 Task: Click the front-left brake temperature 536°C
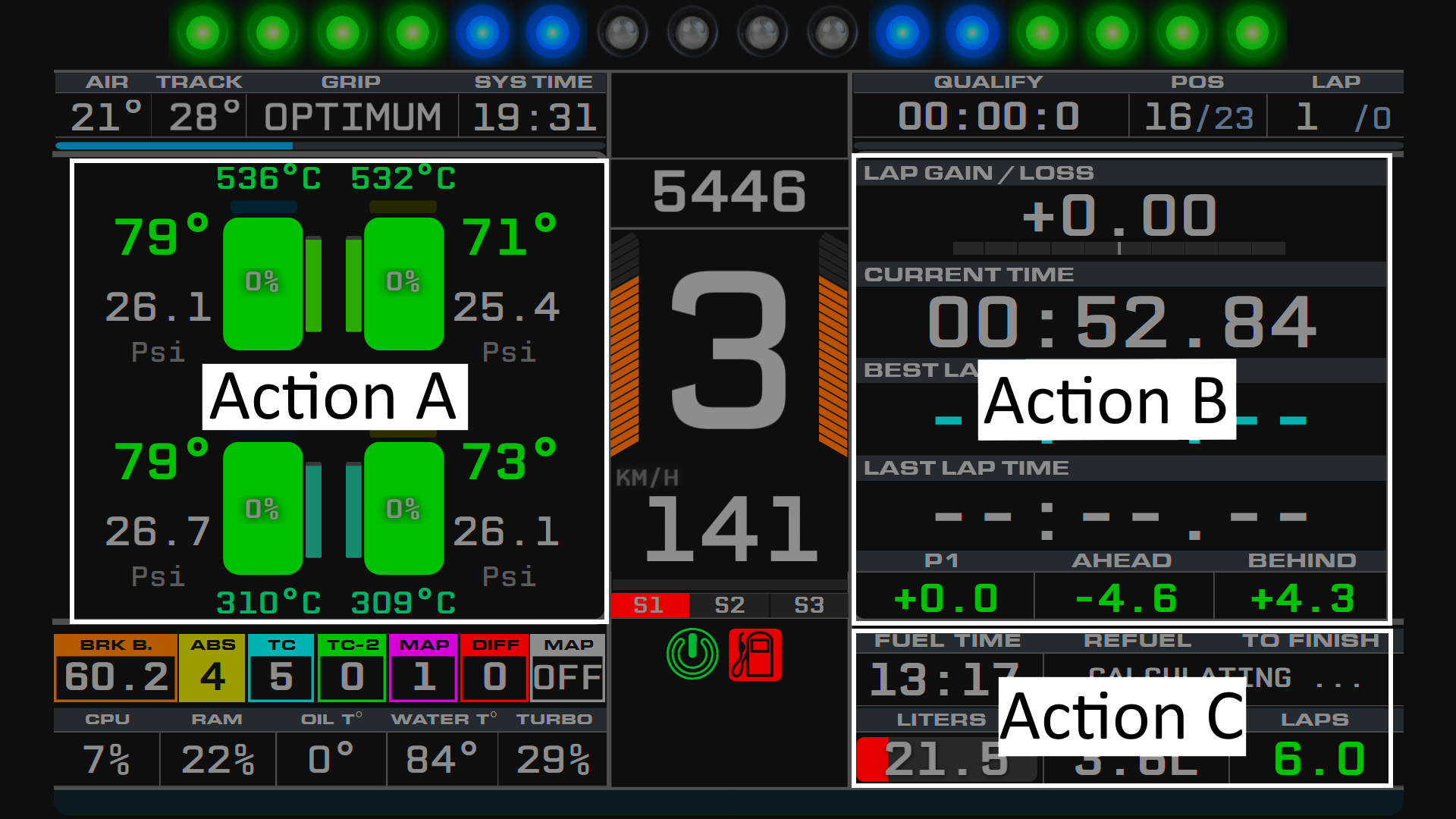[269, 179]
